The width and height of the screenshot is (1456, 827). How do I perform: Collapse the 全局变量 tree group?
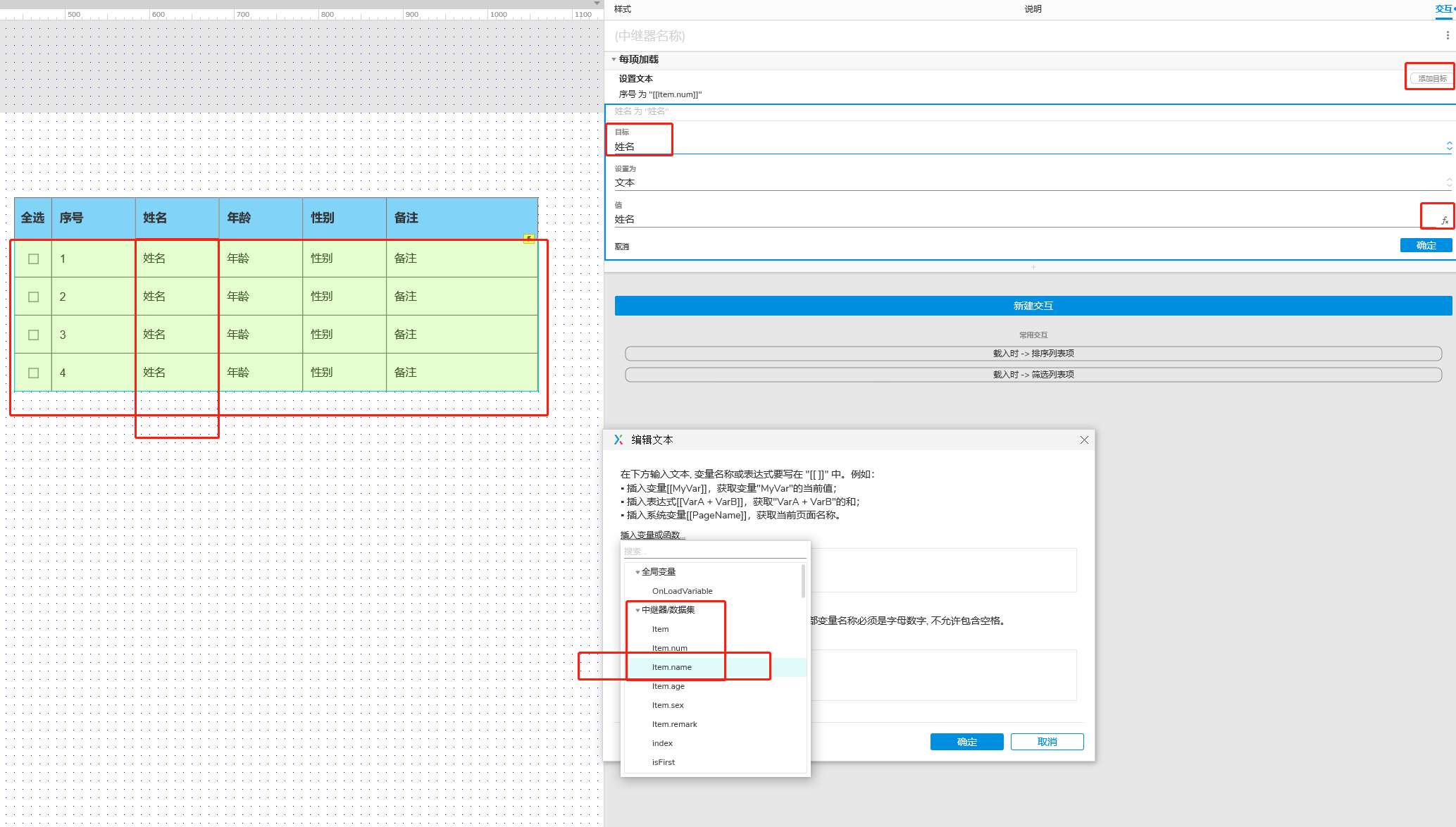637,572
